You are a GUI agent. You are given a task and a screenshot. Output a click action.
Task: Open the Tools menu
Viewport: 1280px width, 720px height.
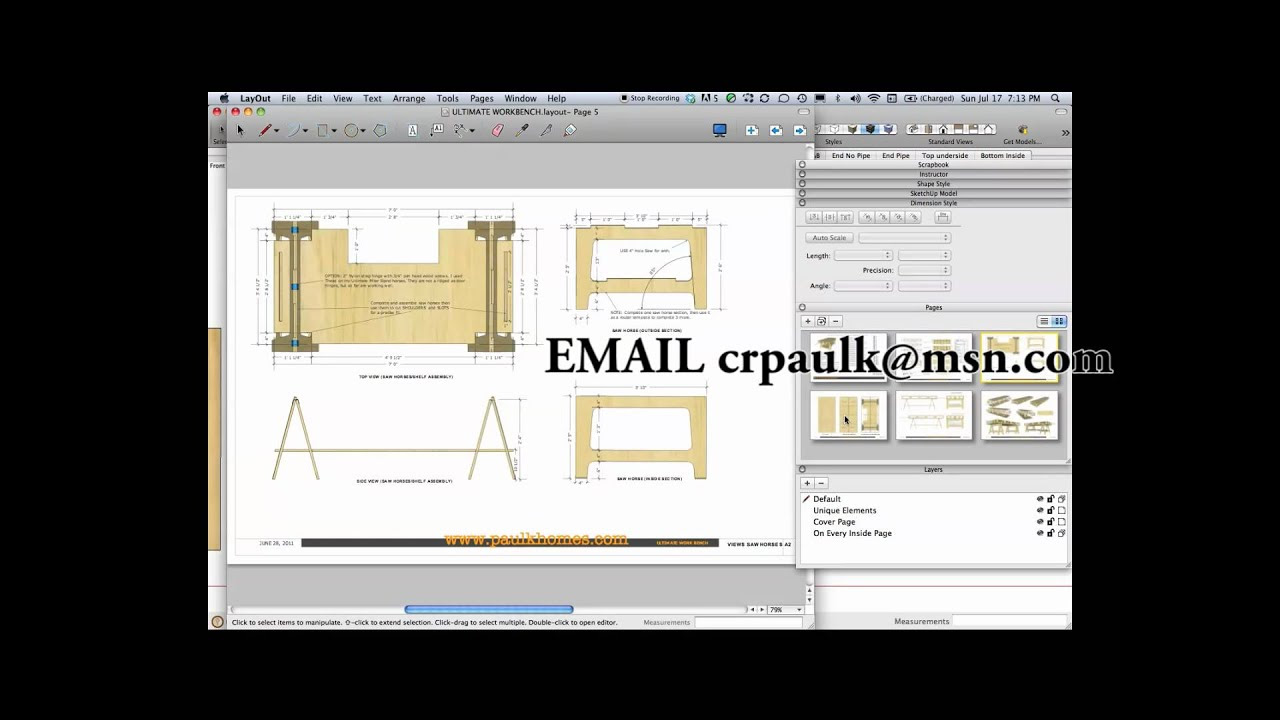pyautogui.click(x=447, y=98)
